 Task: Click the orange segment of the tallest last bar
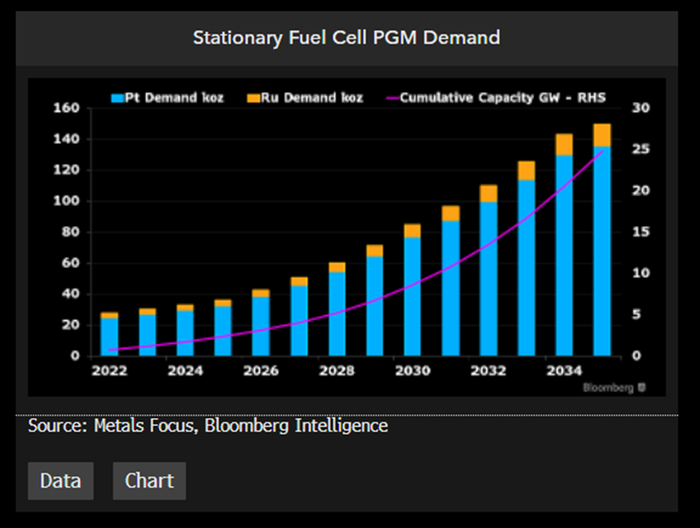[x=602, y=135]
